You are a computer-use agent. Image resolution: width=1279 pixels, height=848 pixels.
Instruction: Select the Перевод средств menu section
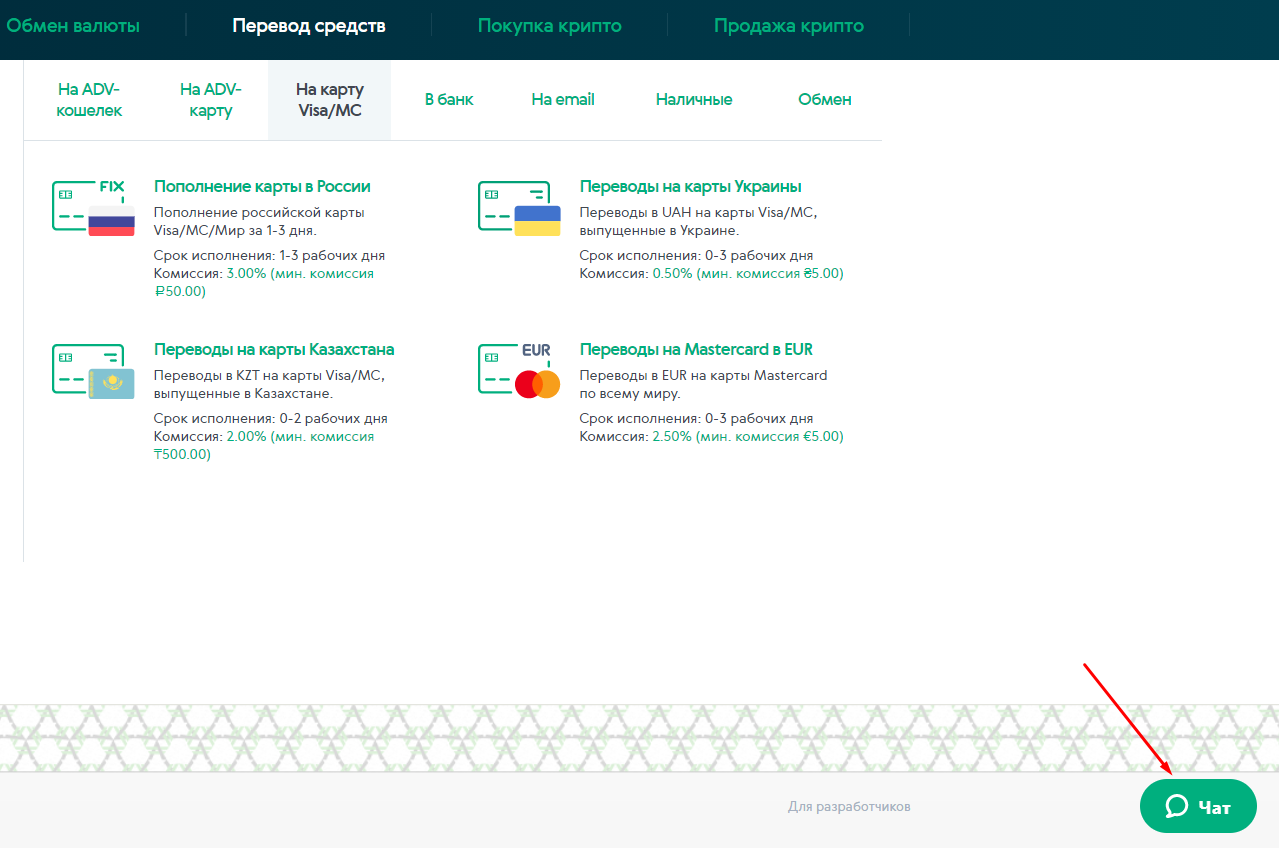309,26
